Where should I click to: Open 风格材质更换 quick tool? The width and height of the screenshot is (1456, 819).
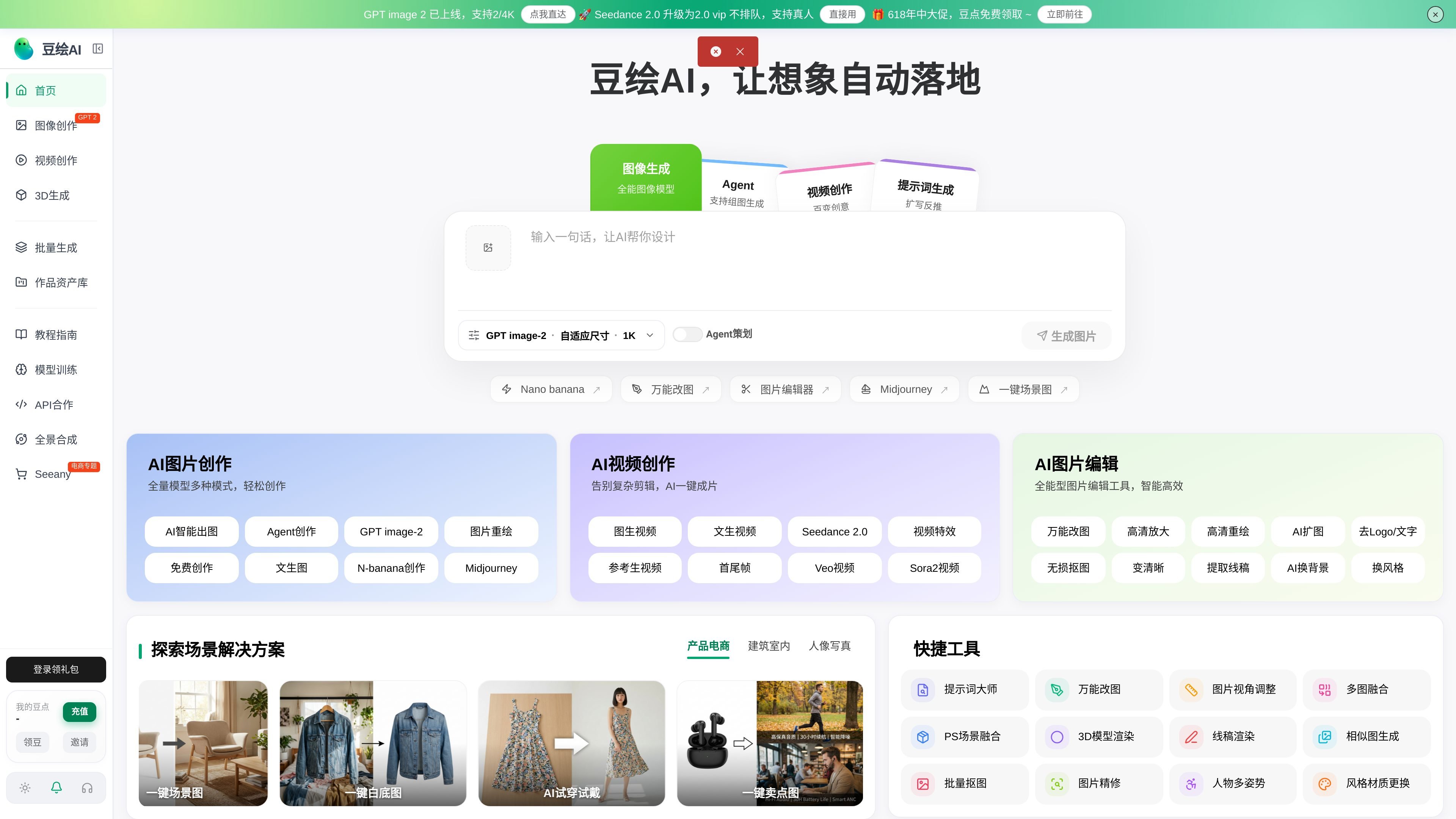coord(1367,783)
